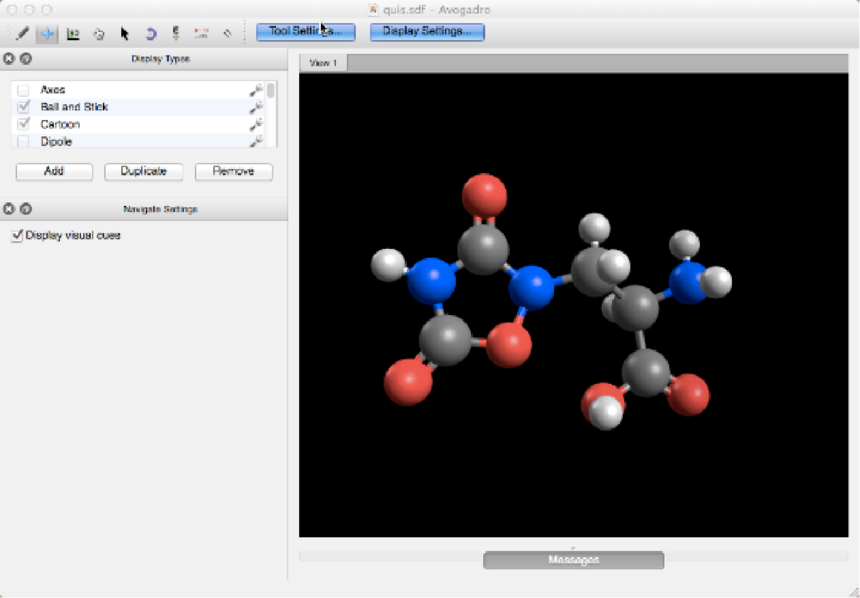Turn on the Dipole display type
The width and height of the screenshot is (860, 598).
tap(23, 142)
